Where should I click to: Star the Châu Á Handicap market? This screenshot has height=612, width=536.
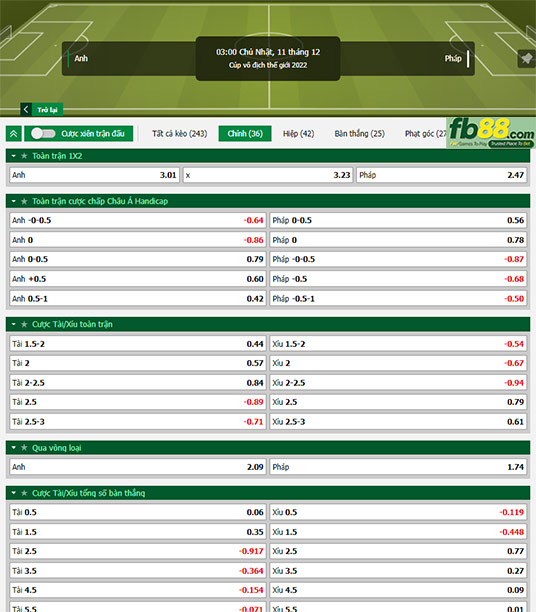click(24, 201)
